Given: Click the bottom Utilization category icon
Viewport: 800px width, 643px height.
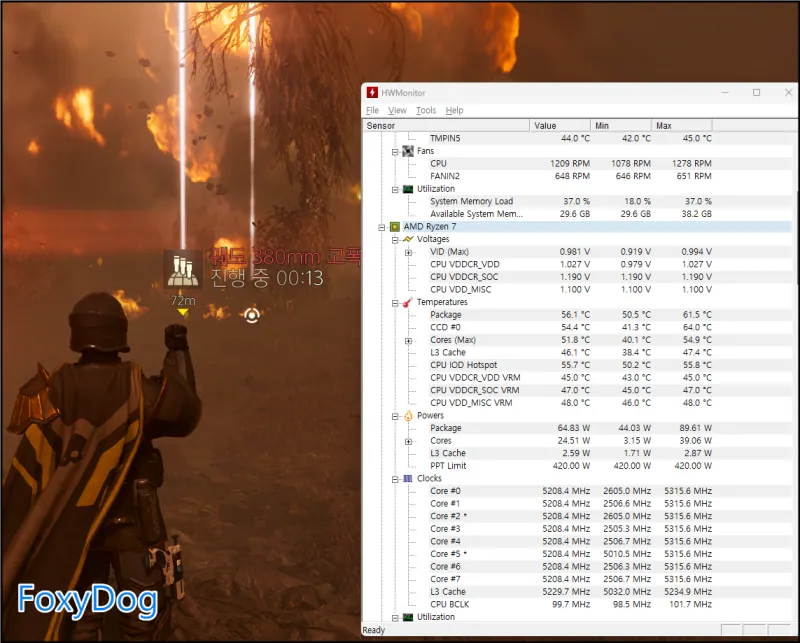Looking at the screenshot, I should [x=408, y=617].
